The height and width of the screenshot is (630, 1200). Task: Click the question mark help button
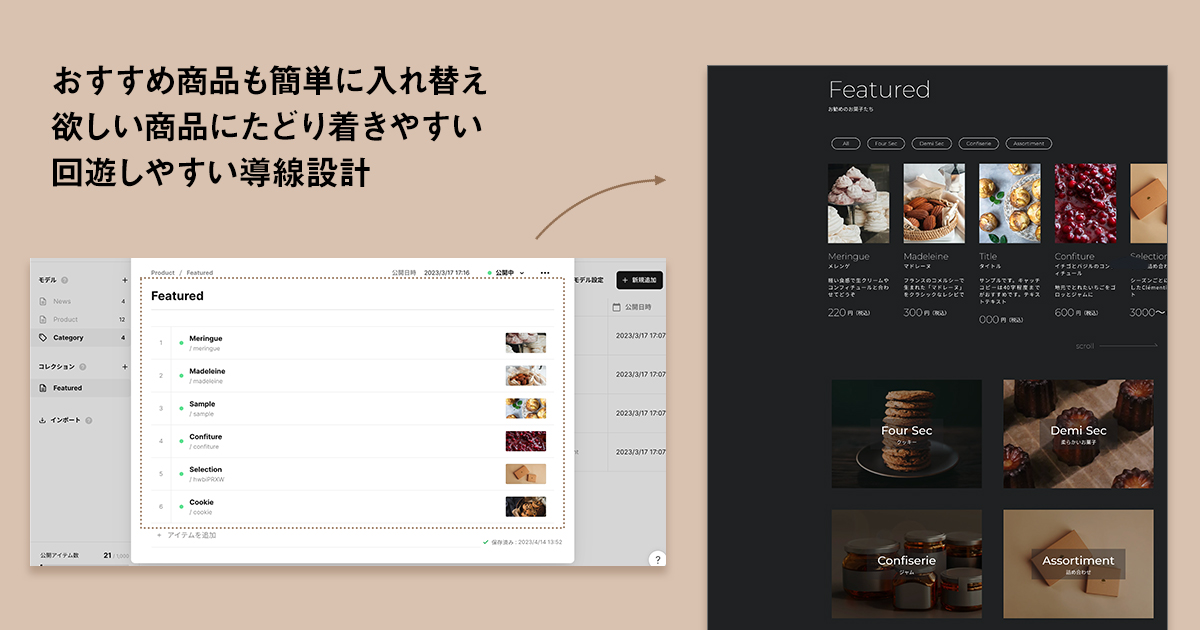click(657, 559)
